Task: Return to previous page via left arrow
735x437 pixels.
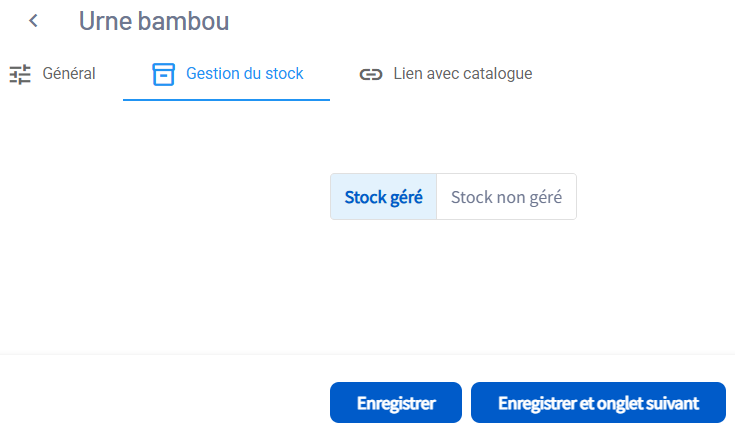Action: [34, 21]
